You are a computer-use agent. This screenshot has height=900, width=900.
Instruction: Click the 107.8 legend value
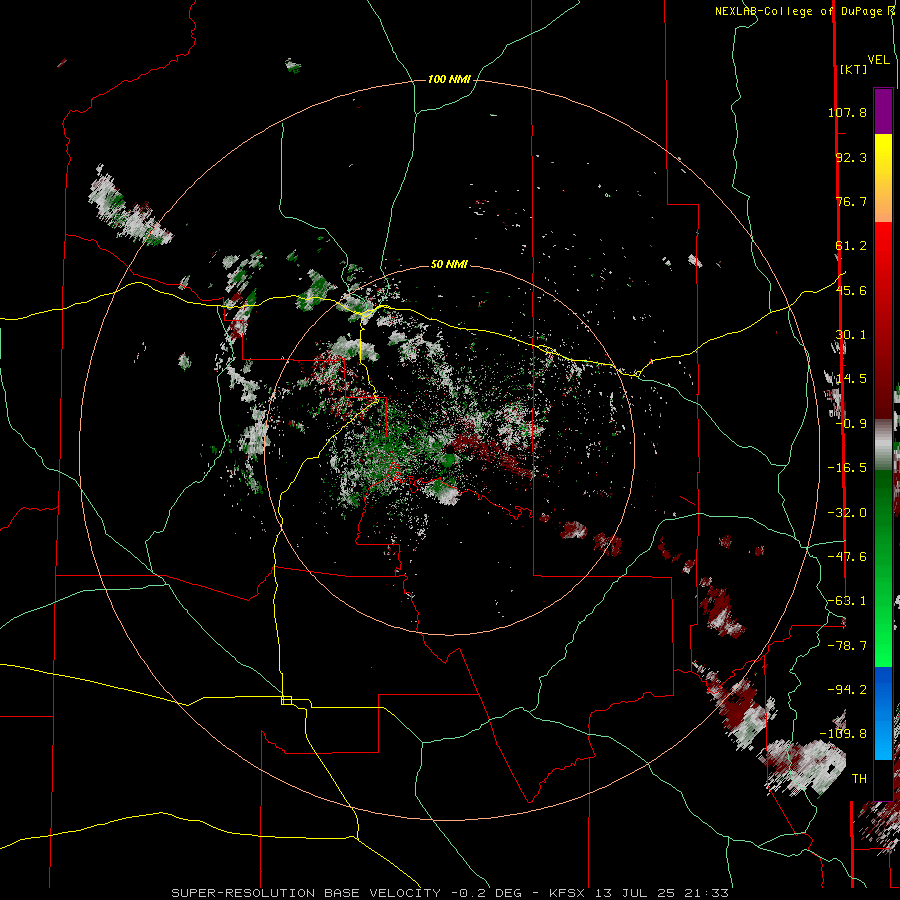[x=847, y=112]
